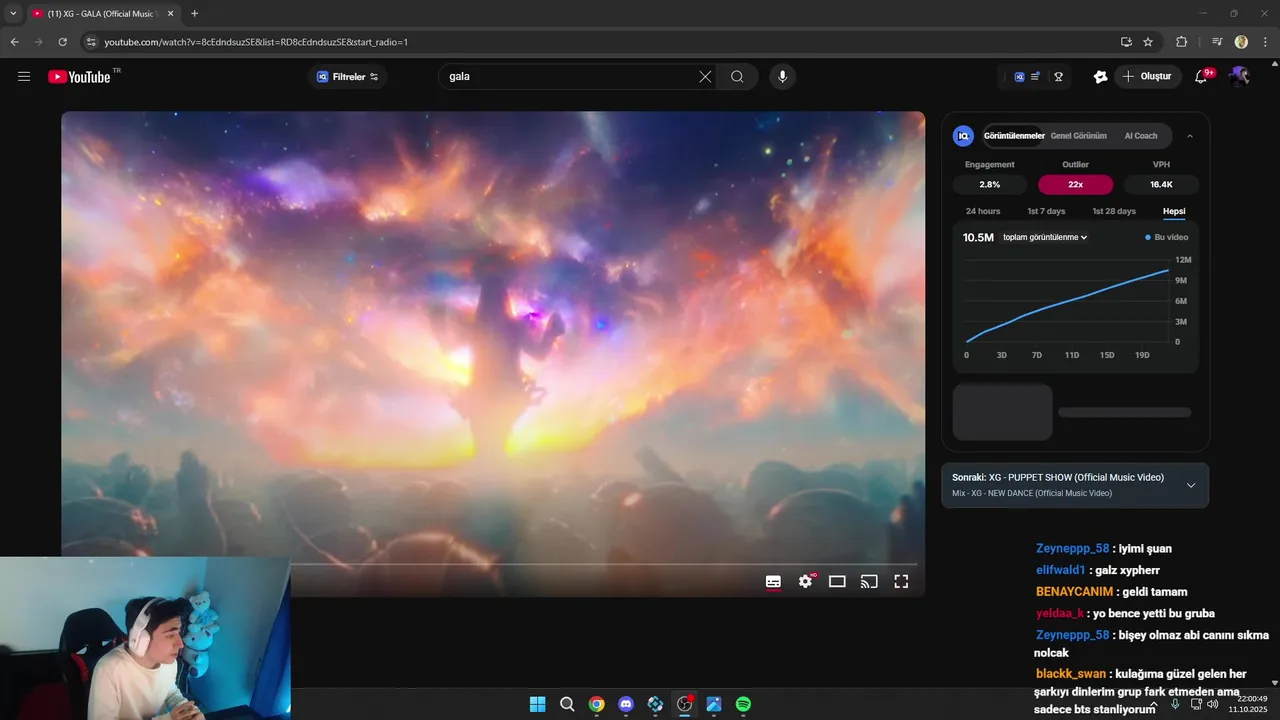Open the vidIQ IQ toolbar icon
The height and width of the screenshot is (720, 1280).
[1019, 76]
